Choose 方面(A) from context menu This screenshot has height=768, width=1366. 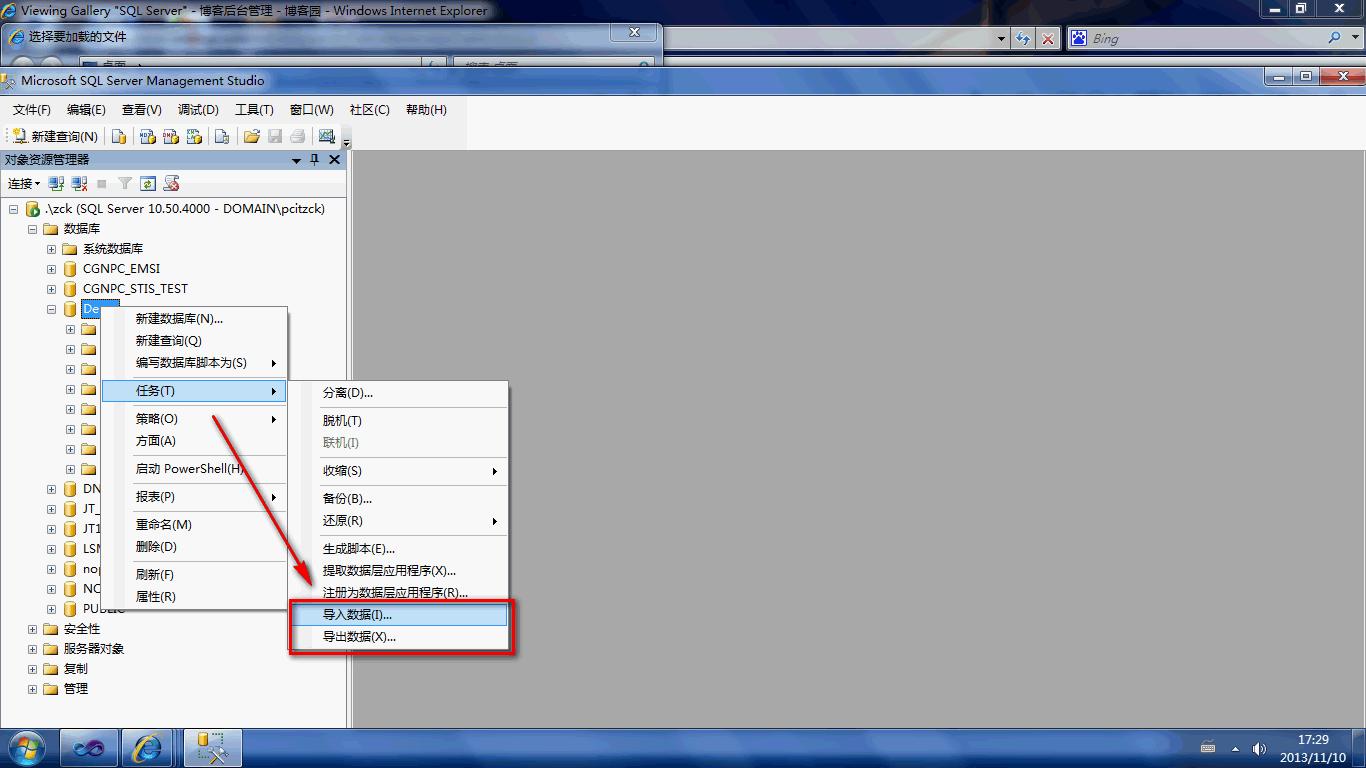(x=195, y=441)
